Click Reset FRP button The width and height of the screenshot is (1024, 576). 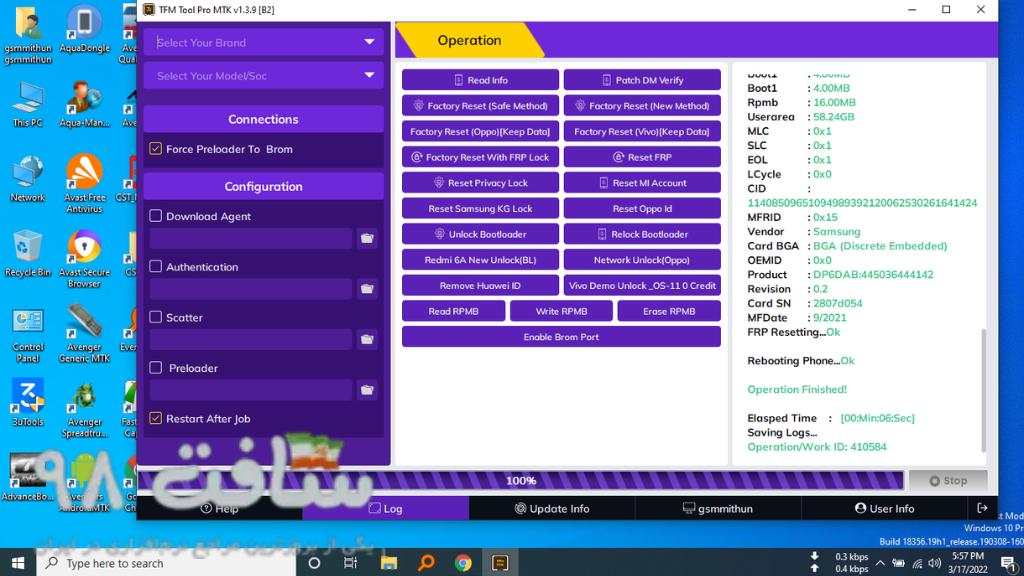642,157
